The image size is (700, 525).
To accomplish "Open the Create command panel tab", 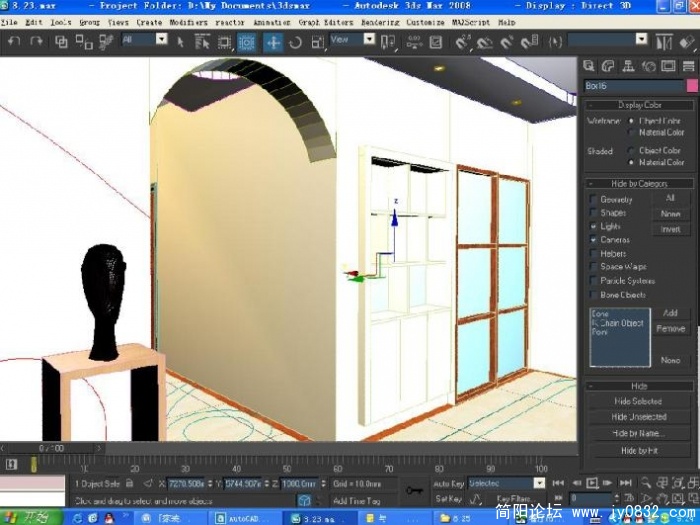I will click(589, 66).
